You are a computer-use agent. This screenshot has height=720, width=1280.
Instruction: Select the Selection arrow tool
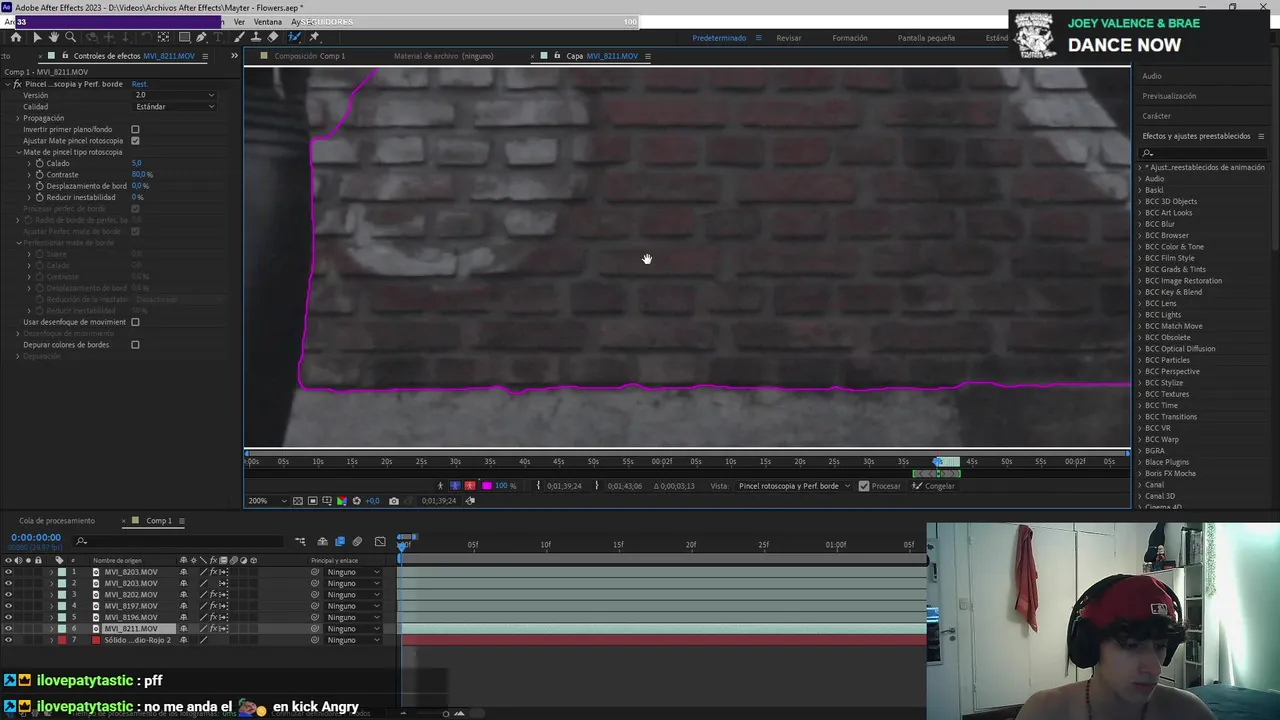click(x=38, y=37)
